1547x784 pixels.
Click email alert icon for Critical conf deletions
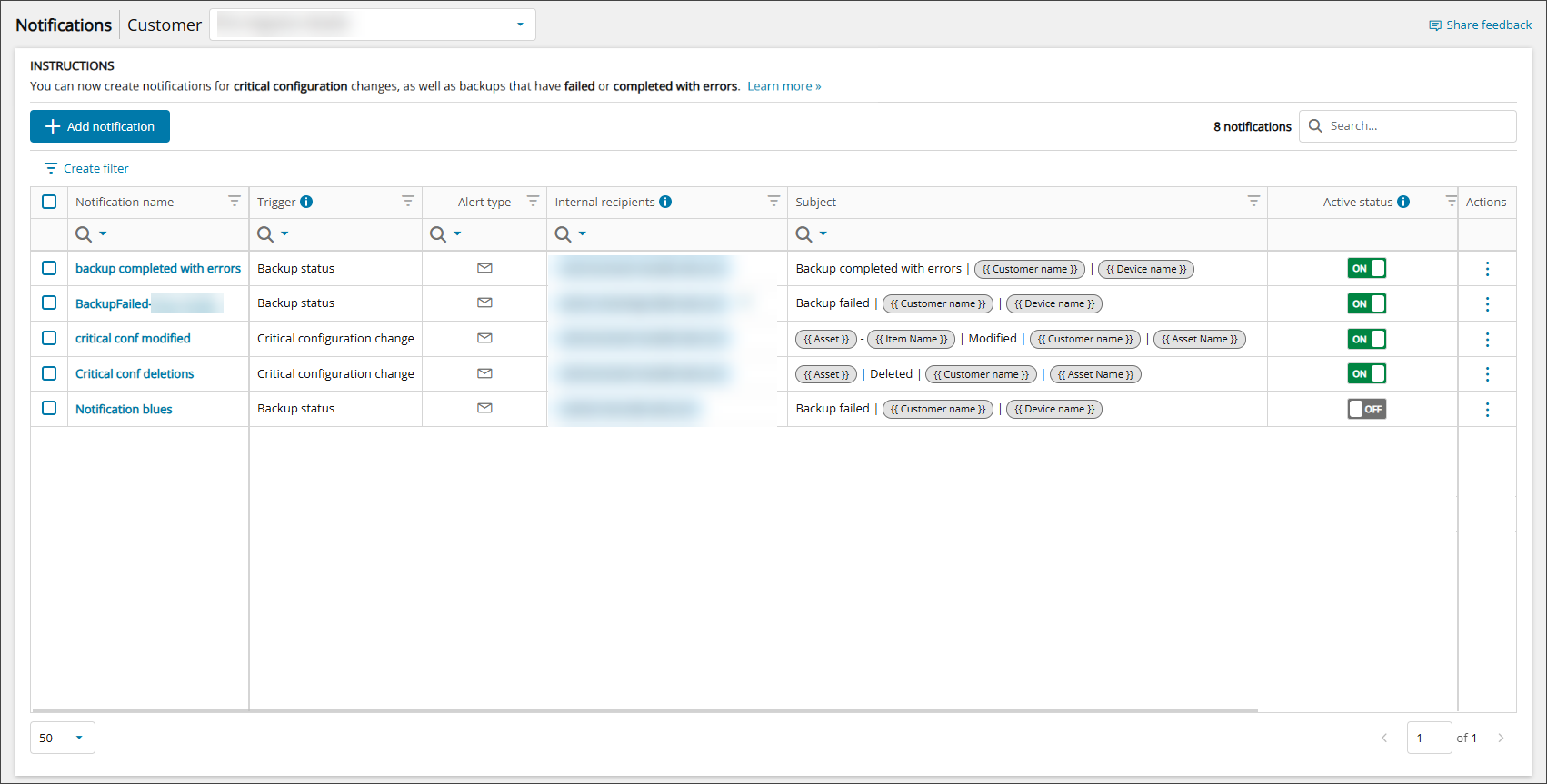click(x=484, y=373)
